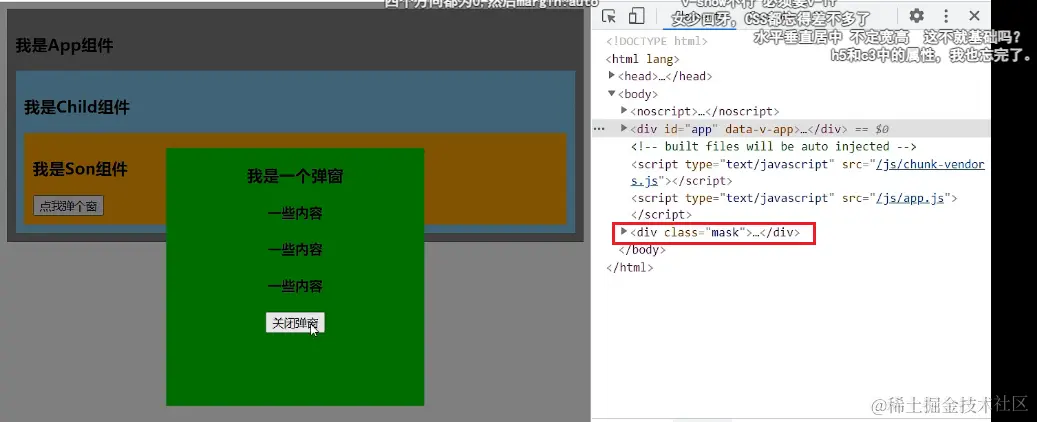The width and height of the screenshot is (1037, 422).
Task: Select the DOCTYPE html row
Action: click(x=657, y=41)
